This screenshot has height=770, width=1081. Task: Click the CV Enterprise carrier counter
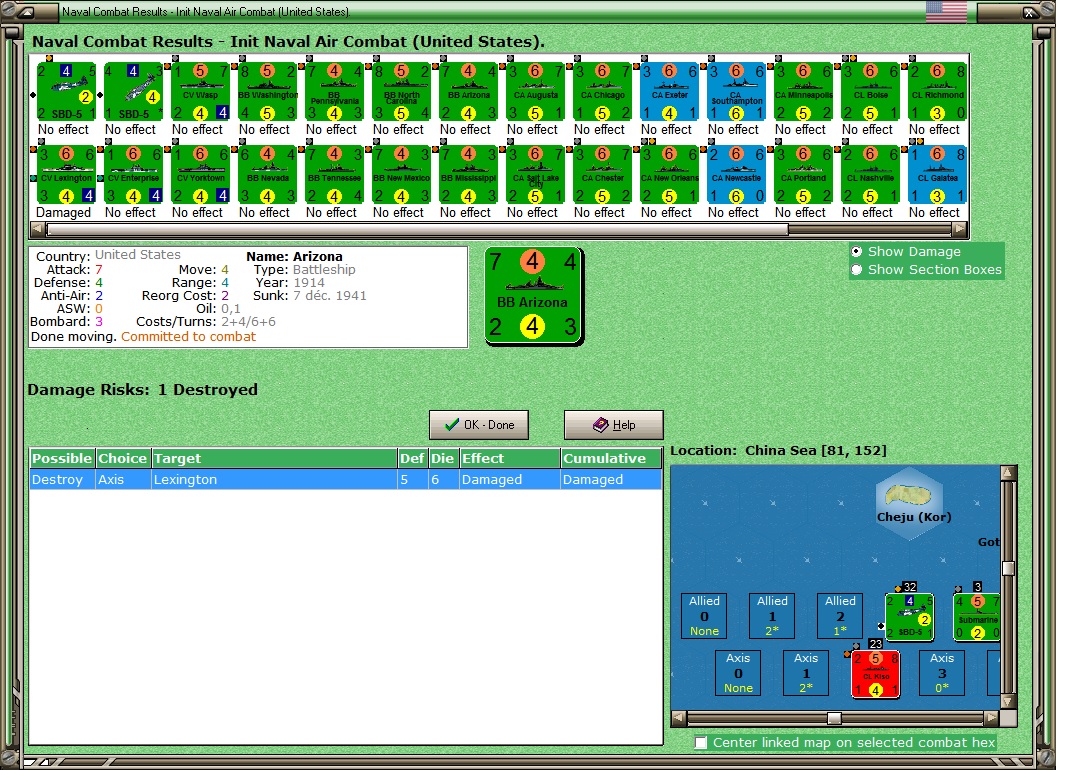pos(133,174)
